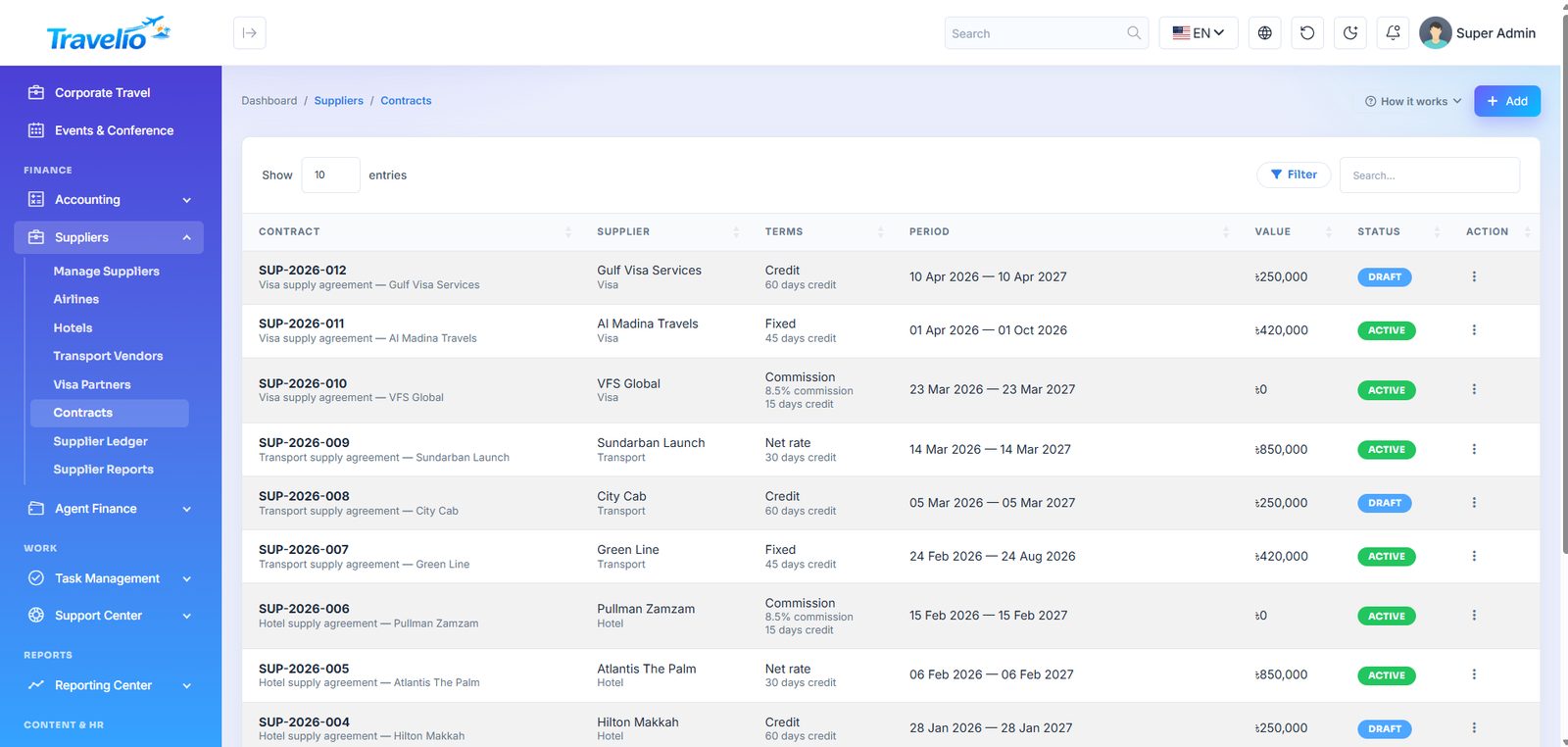Expand the Reporting Center chevron
Viewport: 1568px width, 747px height.
187,685
